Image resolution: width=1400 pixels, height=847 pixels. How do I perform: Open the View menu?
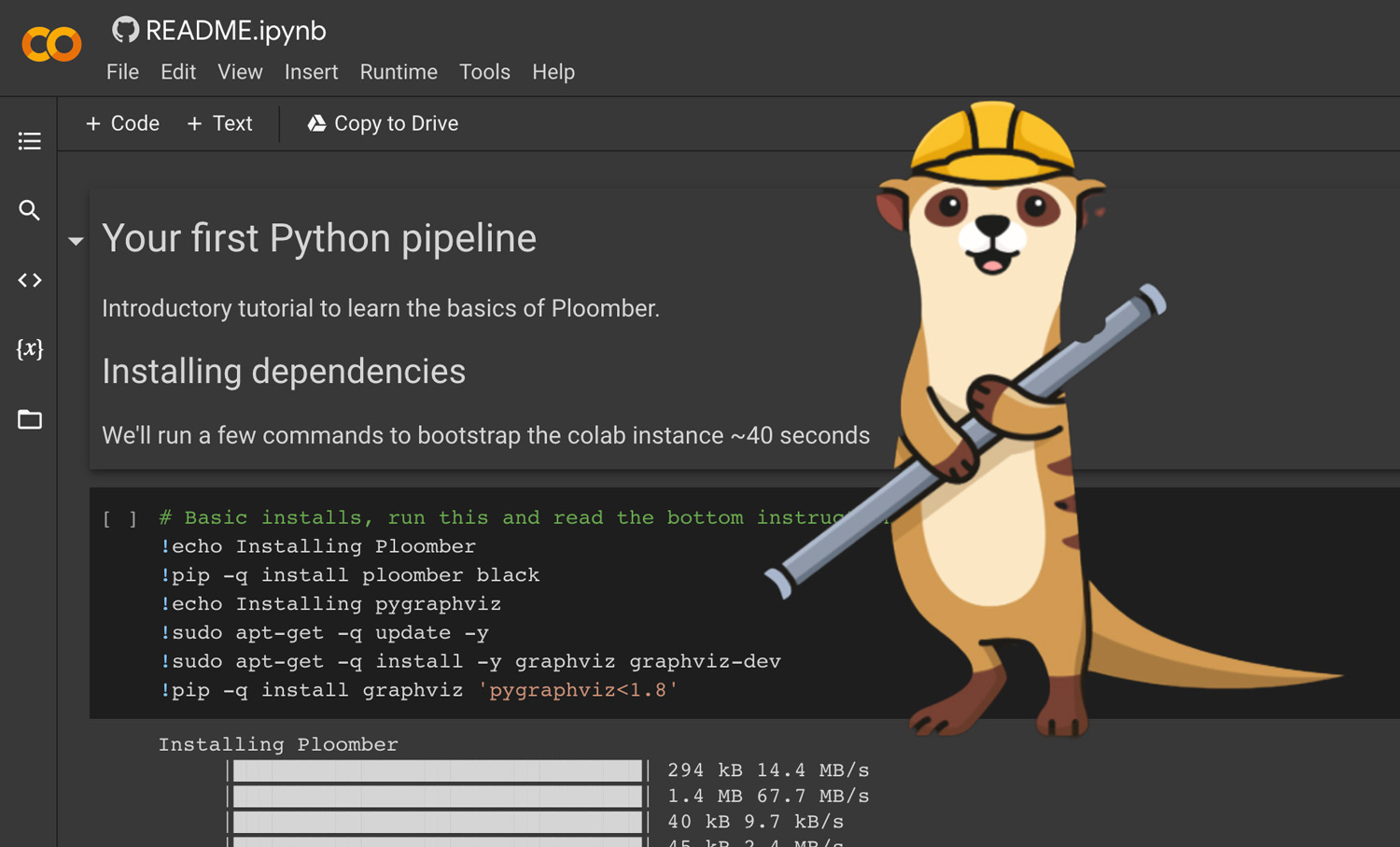pos(240,72)
